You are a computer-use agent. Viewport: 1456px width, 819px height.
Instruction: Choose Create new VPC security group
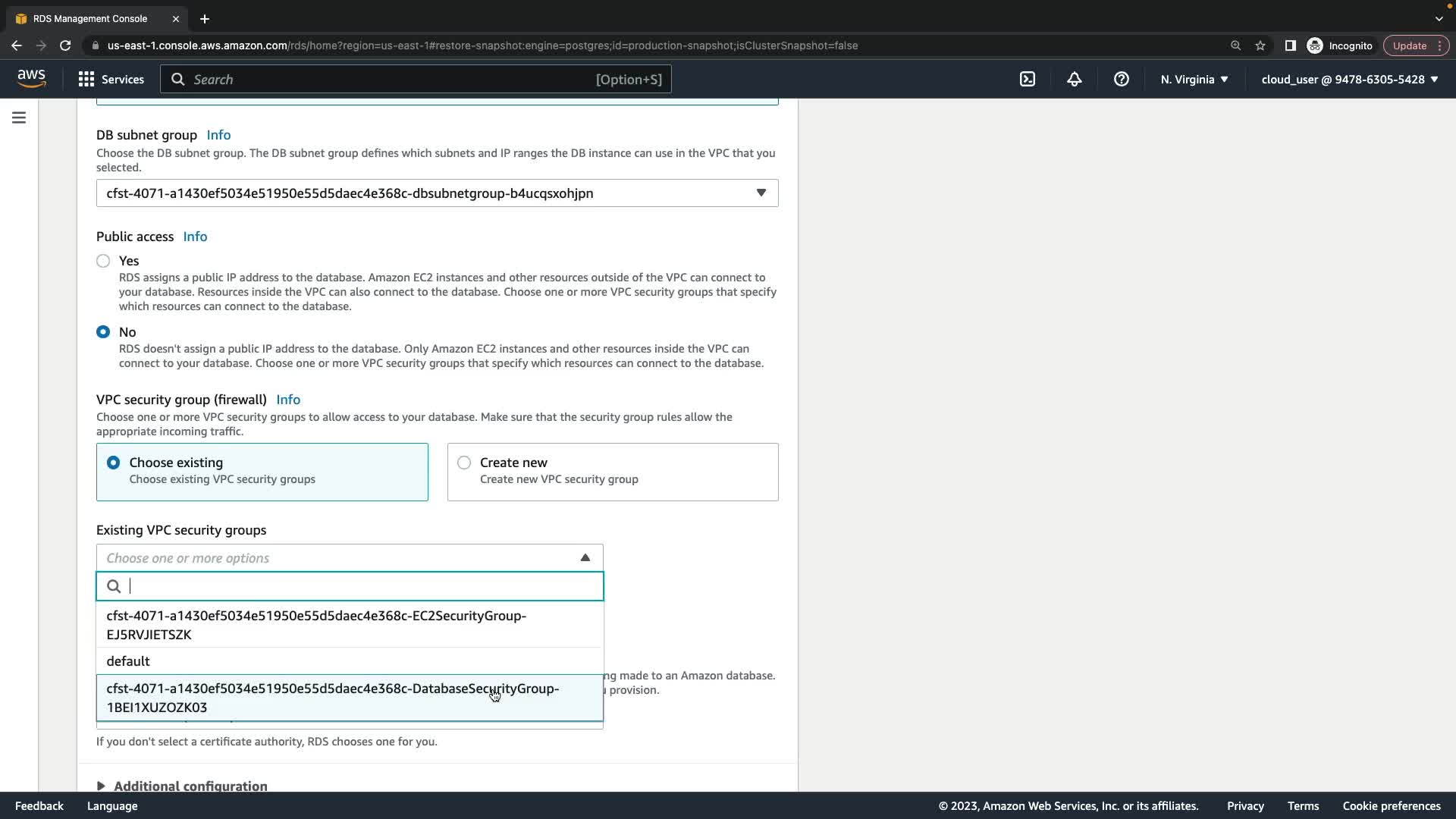464,463
